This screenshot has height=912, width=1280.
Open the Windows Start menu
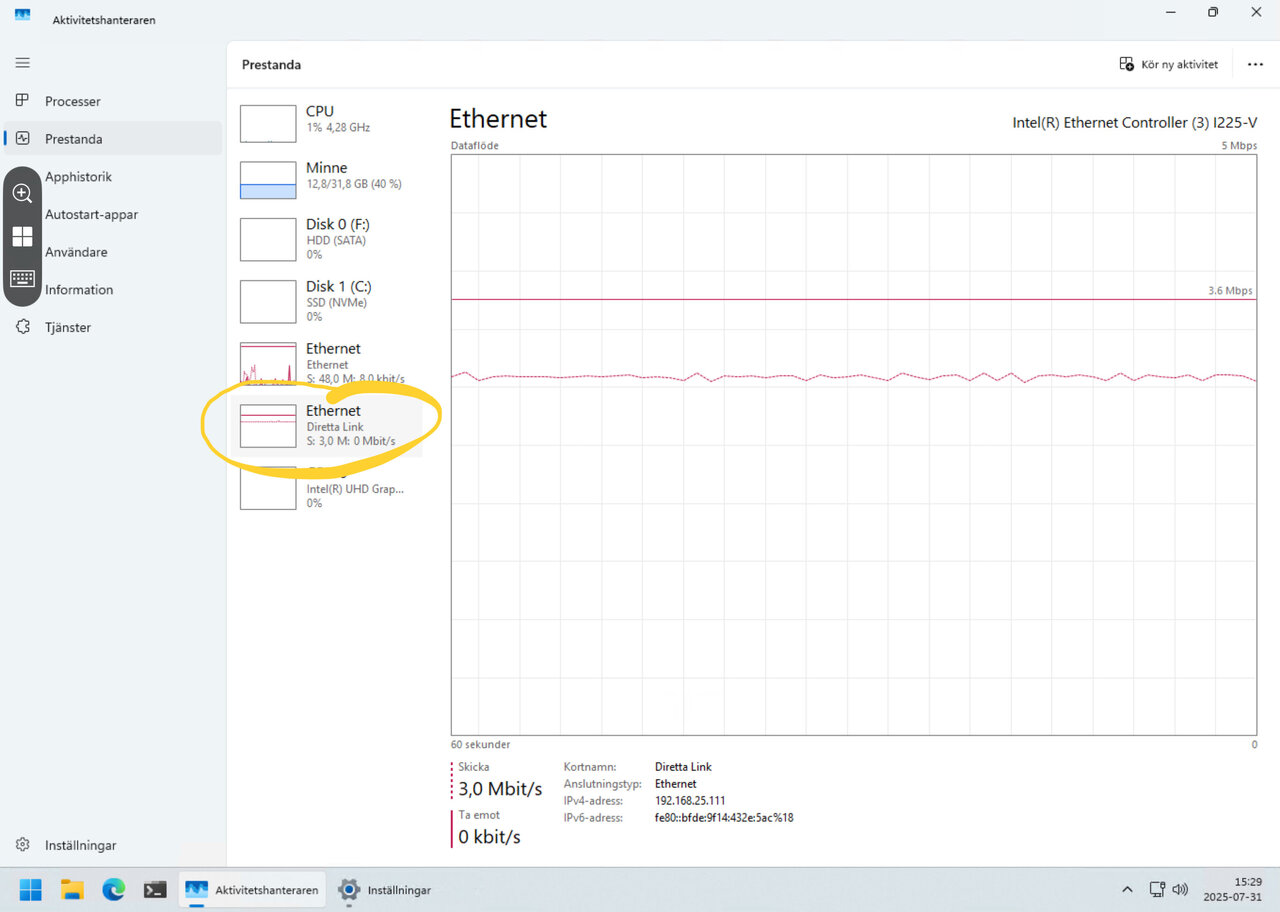point(31,889)
